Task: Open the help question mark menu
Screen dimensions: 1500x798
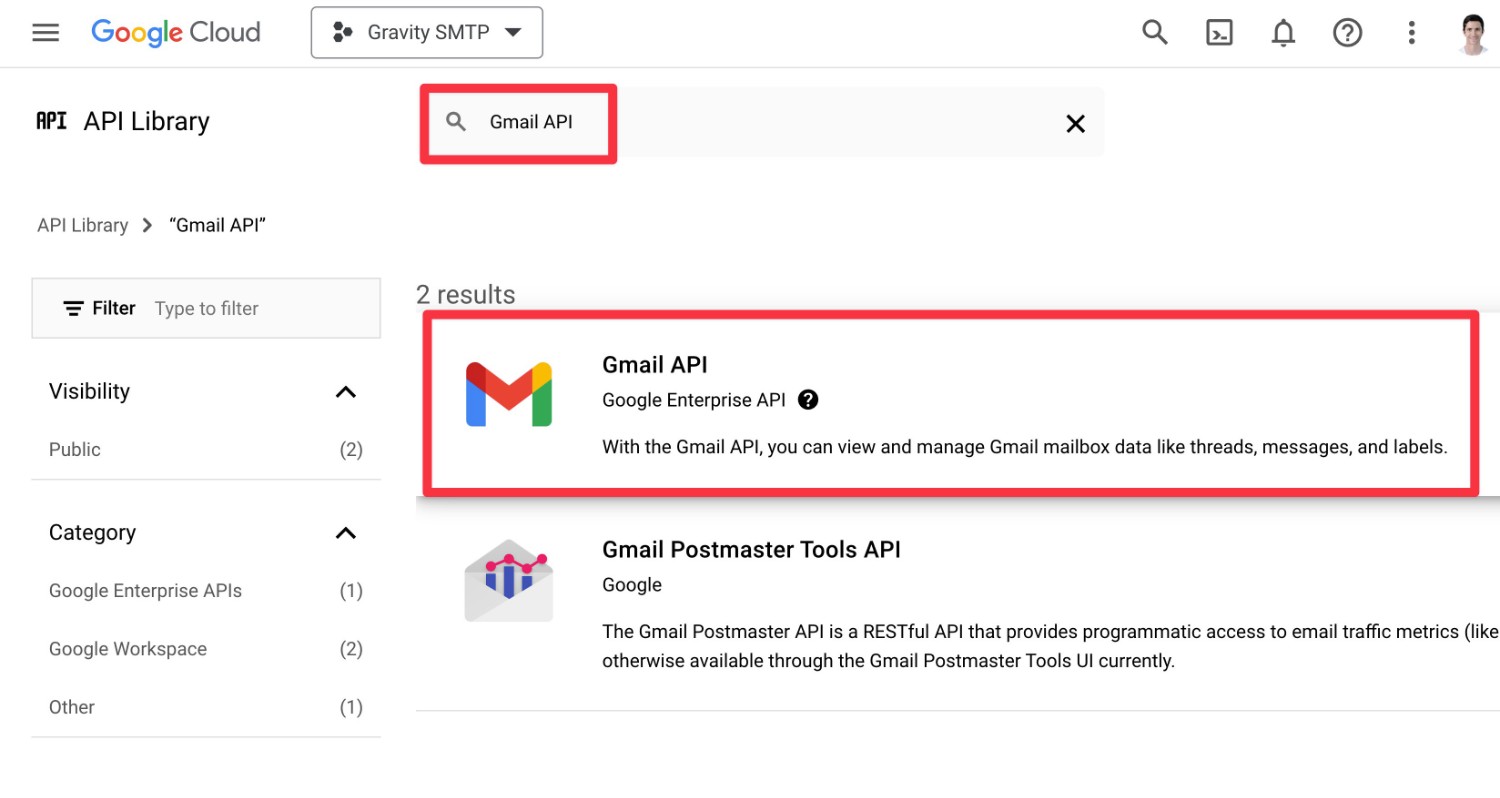Action: 1347,33
